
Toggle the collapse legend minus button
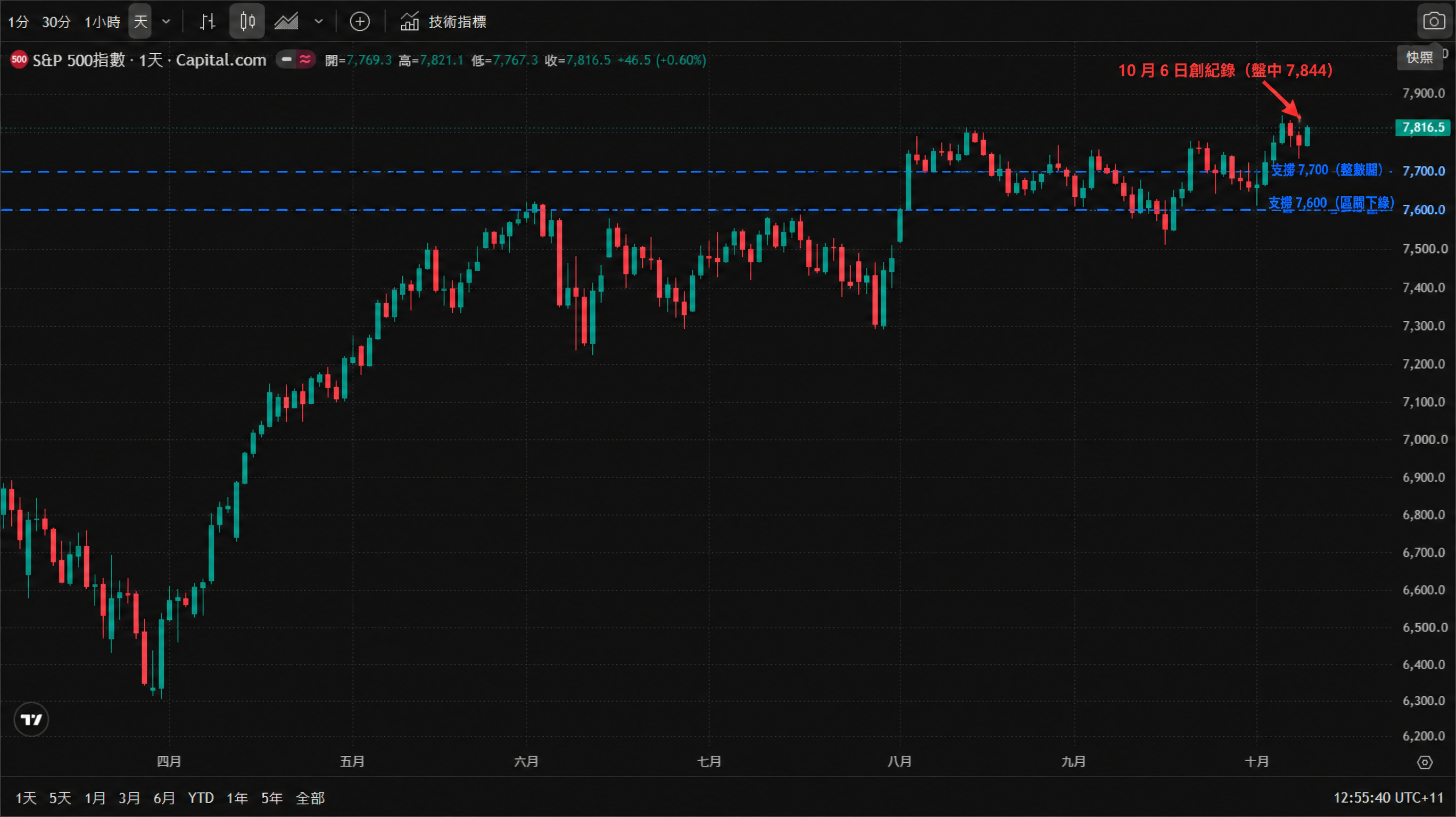pos(286,60)
